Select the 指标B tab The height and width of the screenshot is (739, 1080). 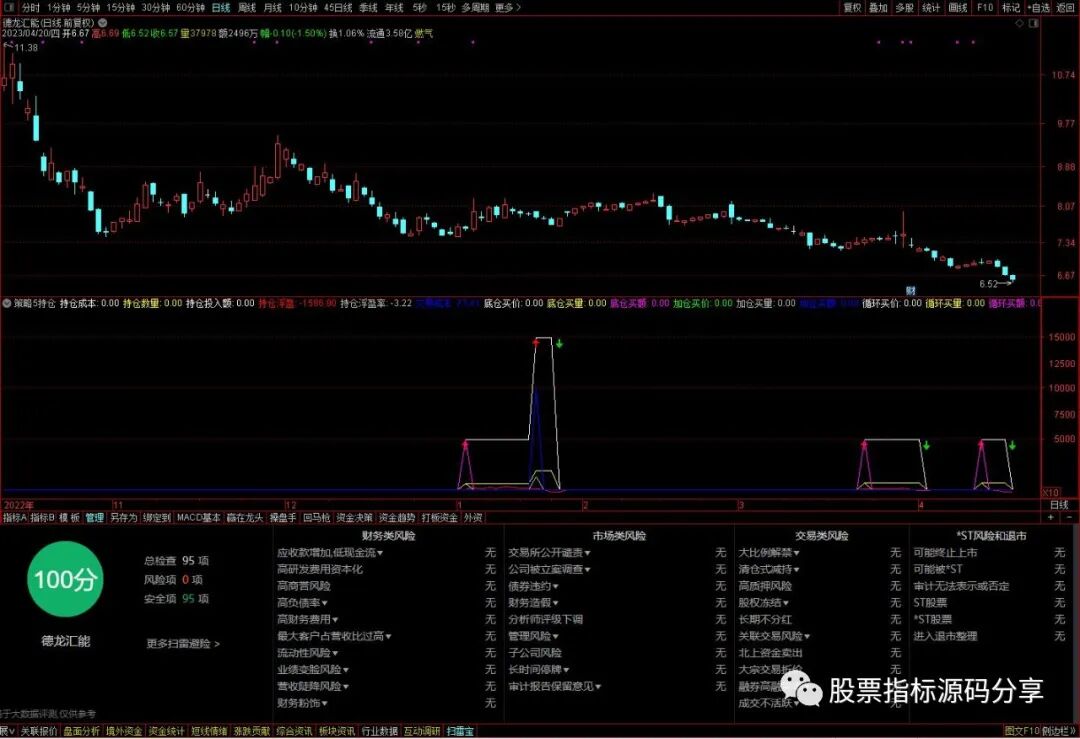point(43,517)
